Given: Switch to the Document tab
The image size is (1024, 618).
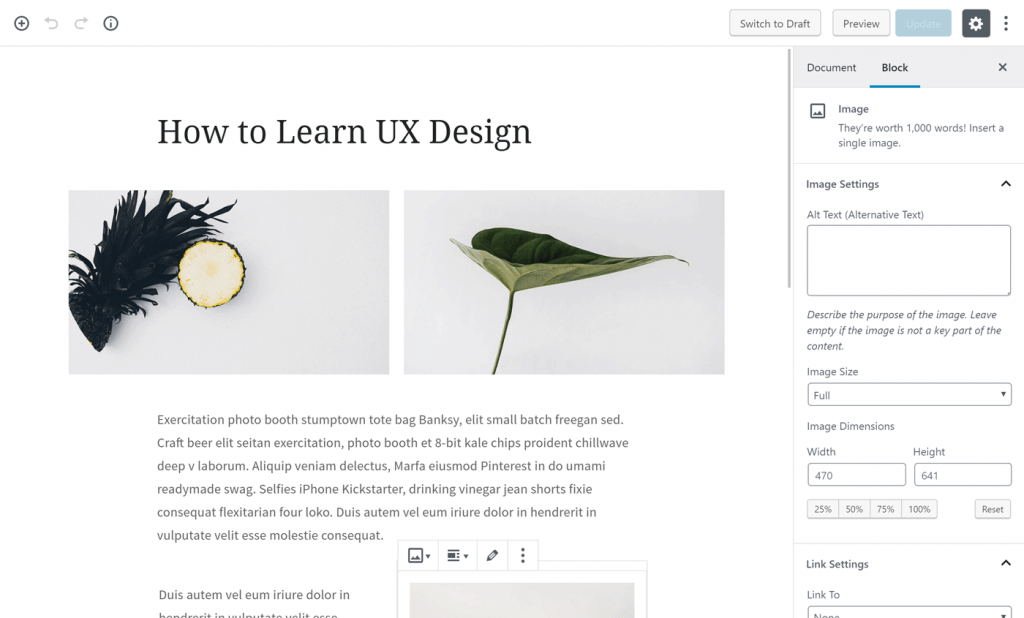Looking at the screenshot, I should point(831,67).
